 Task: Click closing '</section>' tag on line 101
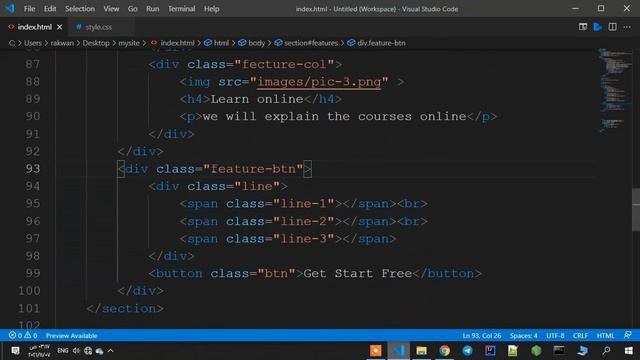coord(125,308)
